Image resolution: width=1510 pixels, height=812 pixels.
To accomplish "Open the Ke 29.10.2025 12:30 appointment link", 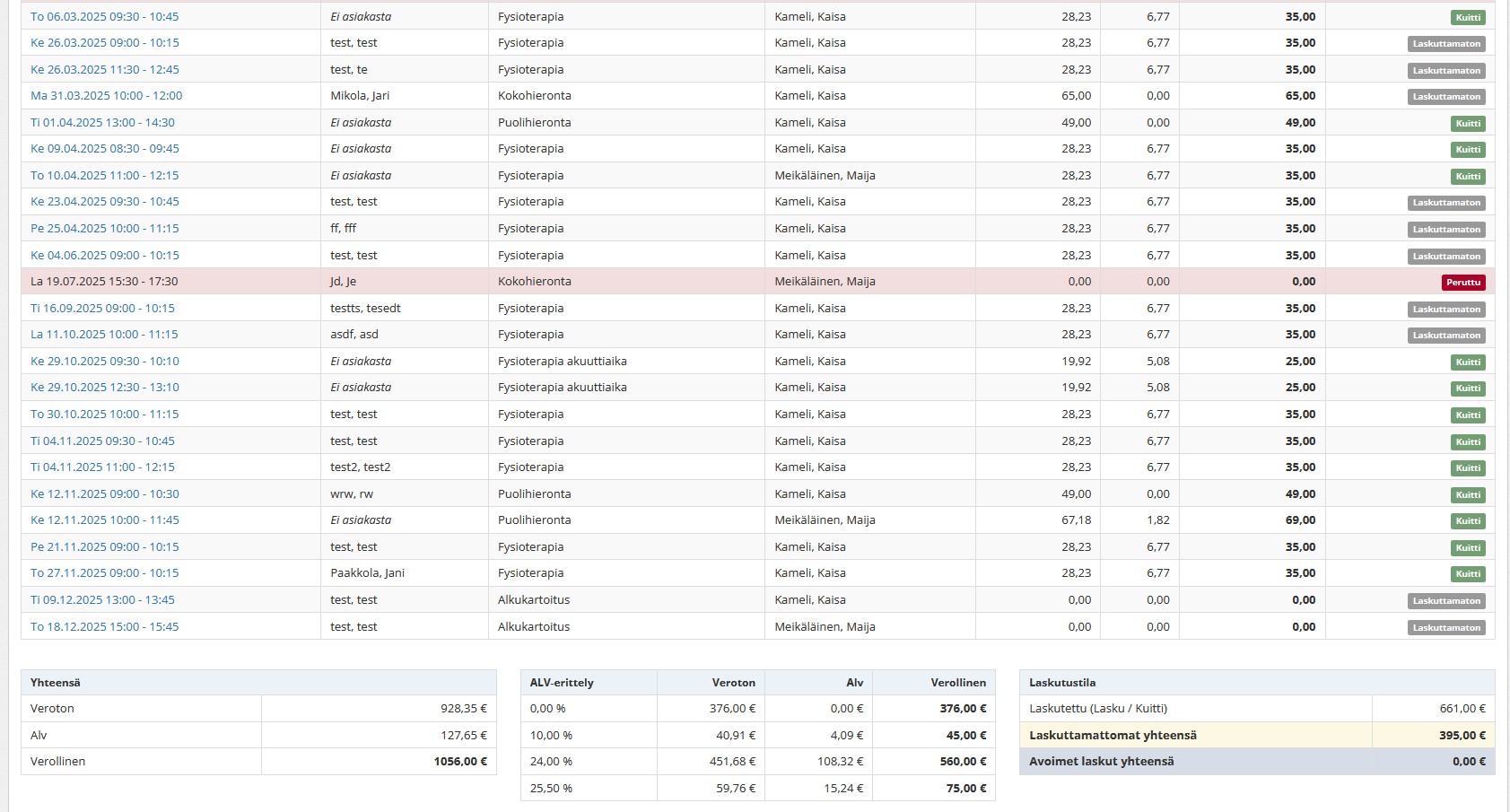I will 104,387.
